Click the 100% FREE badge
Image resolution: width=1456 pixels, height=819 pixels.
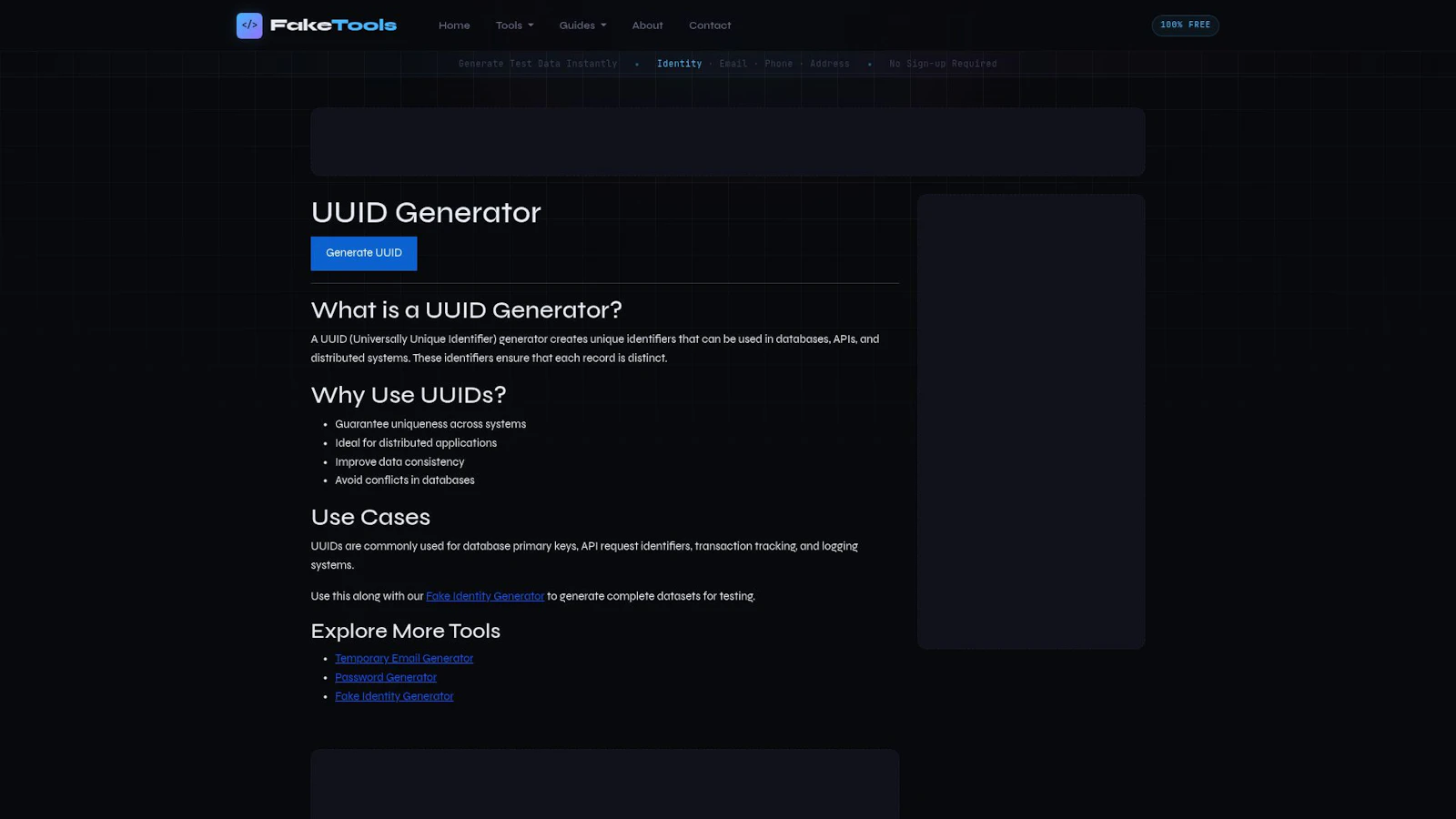pyautogui.click(x=1185, y=25)
